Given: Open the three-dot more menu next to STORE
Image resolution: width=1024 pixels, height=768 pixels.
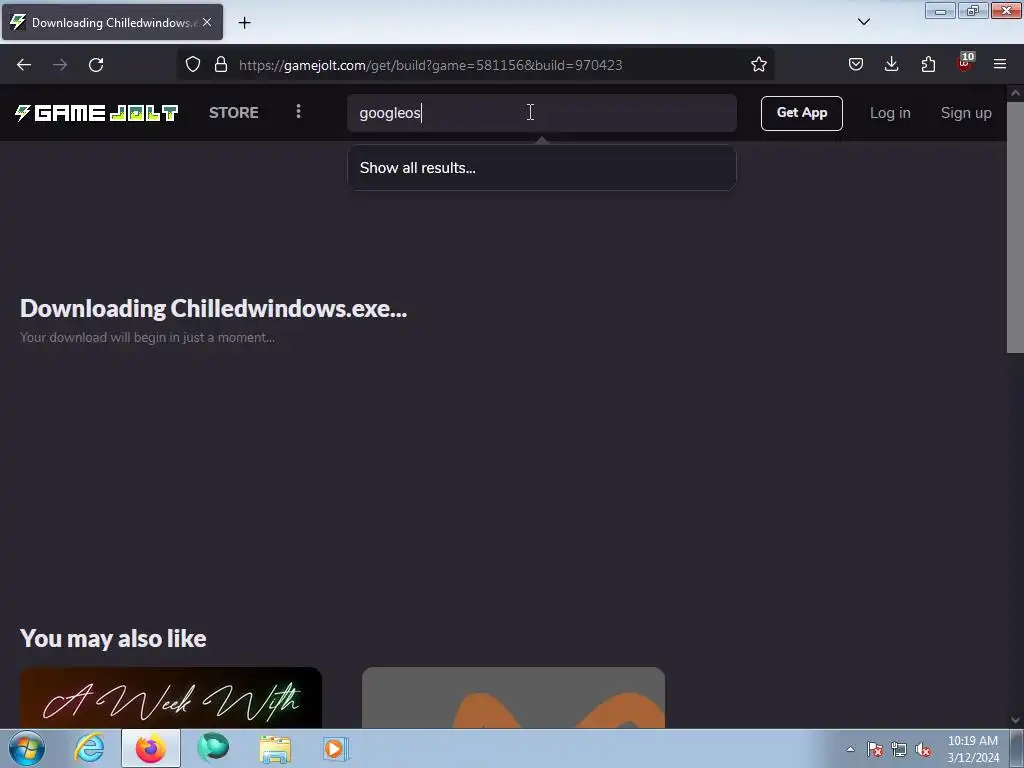Looking at the screenshot, I should tap(298, 112).
